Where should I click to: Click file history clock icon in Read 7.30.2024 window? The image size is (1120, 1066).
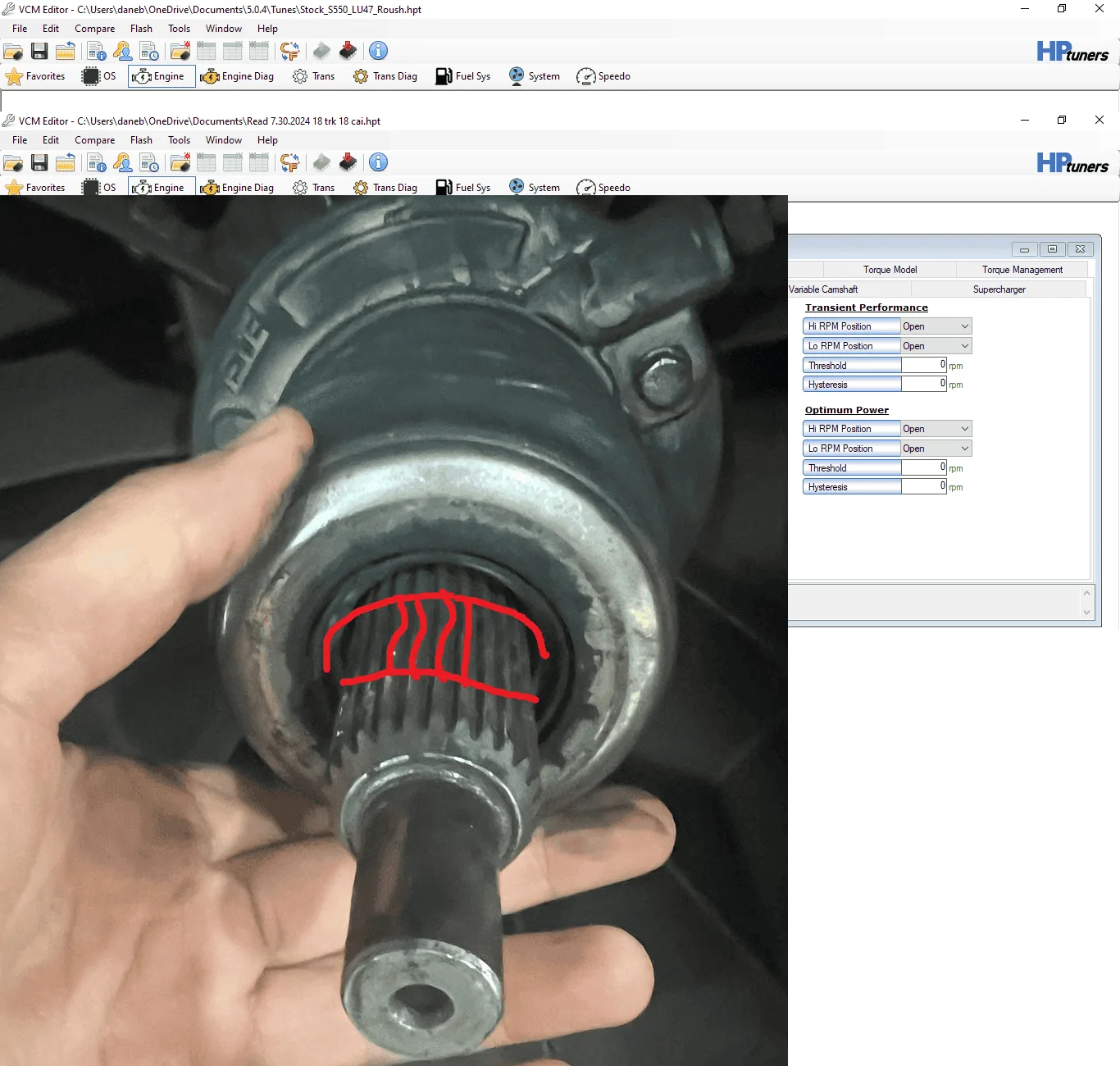149,162
